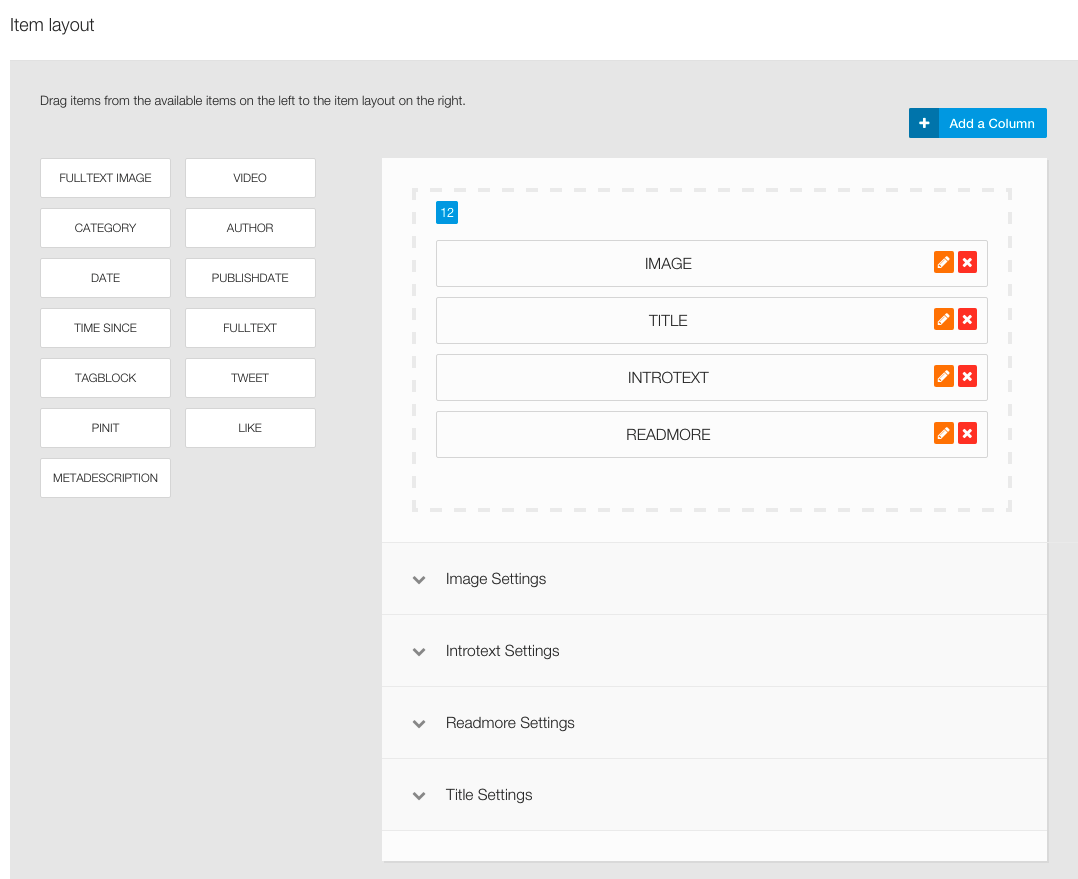
Task: Edit the INTROTEXT layout item
Action: click(943, 377)
